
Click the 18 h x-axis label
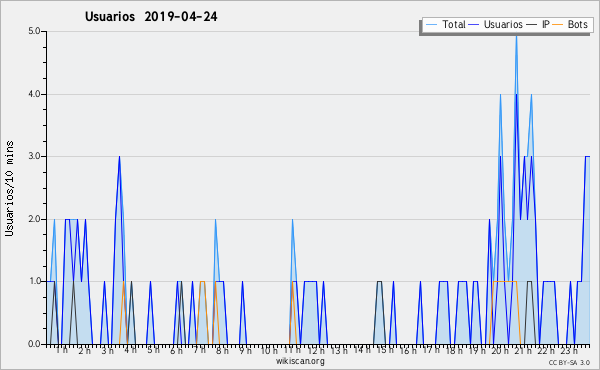click(x=454, y=350)
